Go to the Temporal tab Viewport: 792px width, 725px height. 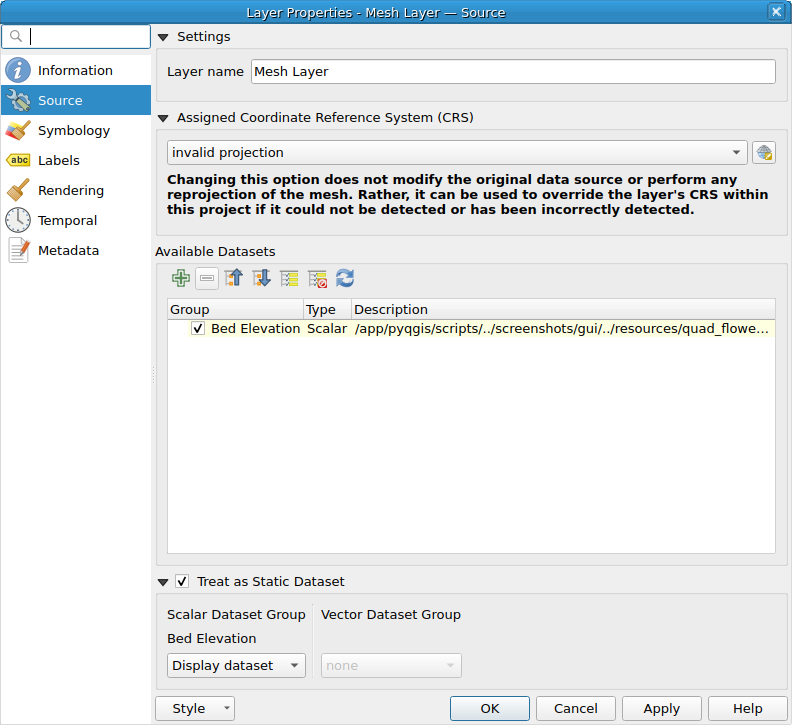[67, 221]
